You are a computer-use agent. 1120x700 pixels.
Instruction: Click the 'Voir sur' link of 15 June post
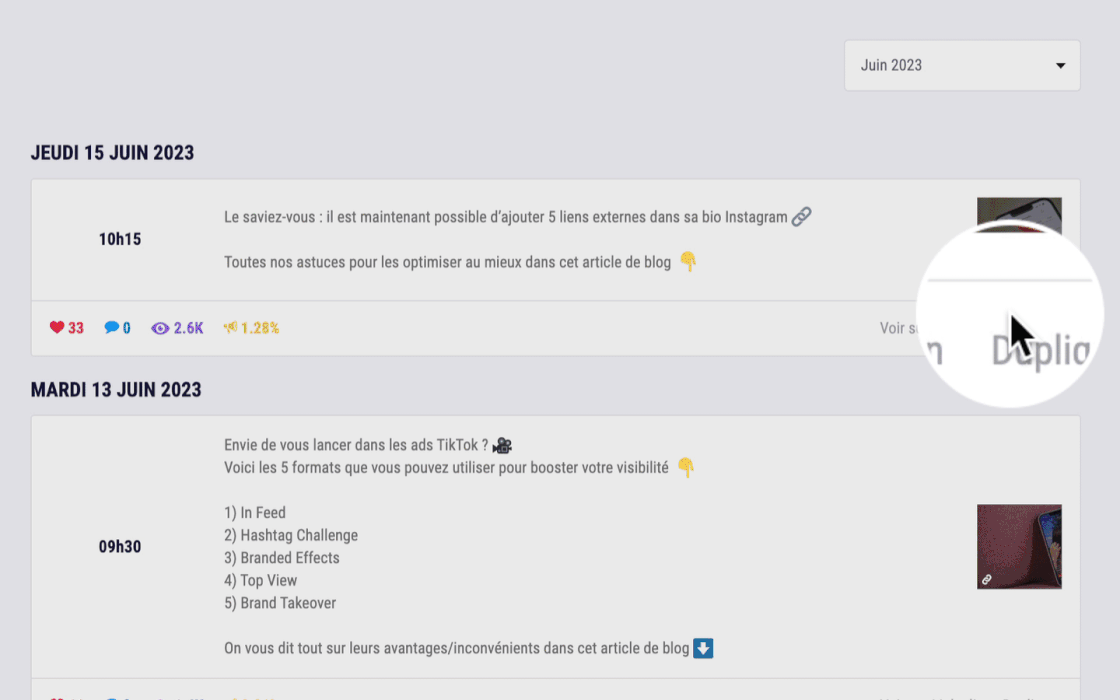(x=893, y=328)
